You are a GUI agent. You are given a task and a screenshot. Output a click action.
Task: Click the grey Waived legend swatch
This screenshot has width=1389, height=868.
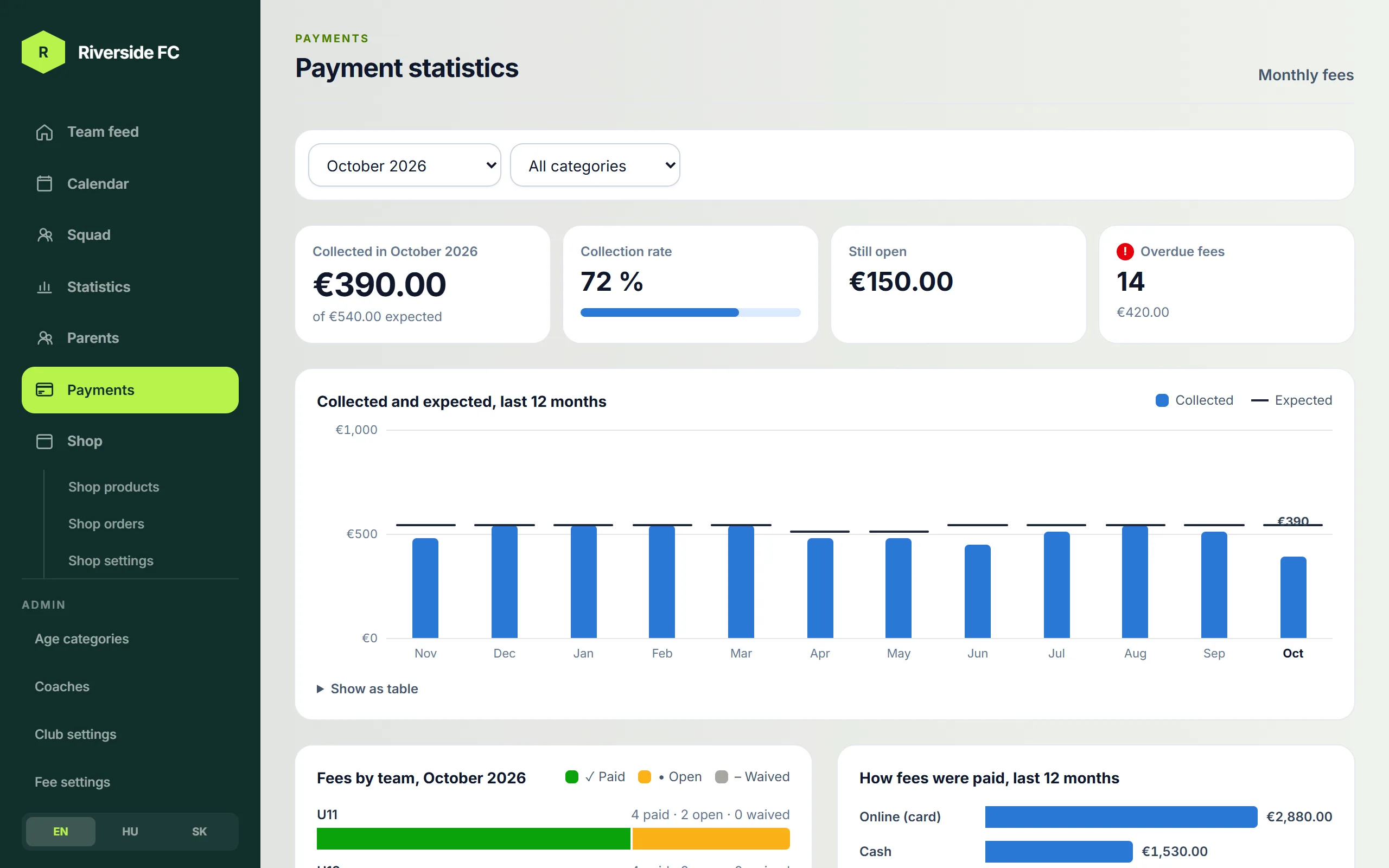click(x=722, y=777)
